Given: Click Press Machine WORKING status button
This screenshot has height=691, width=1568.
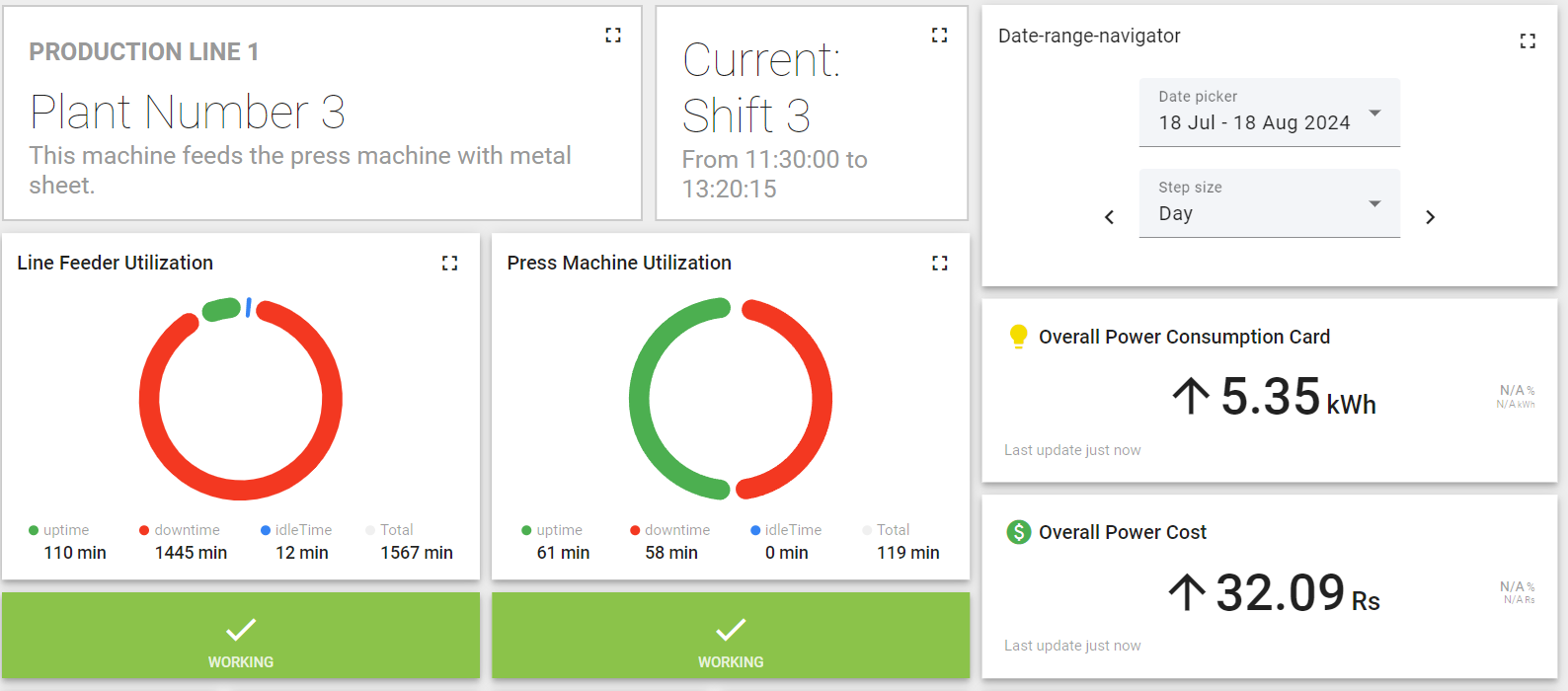Looking at the screenshot, I should pyautogui.click(x=731, y=637).
